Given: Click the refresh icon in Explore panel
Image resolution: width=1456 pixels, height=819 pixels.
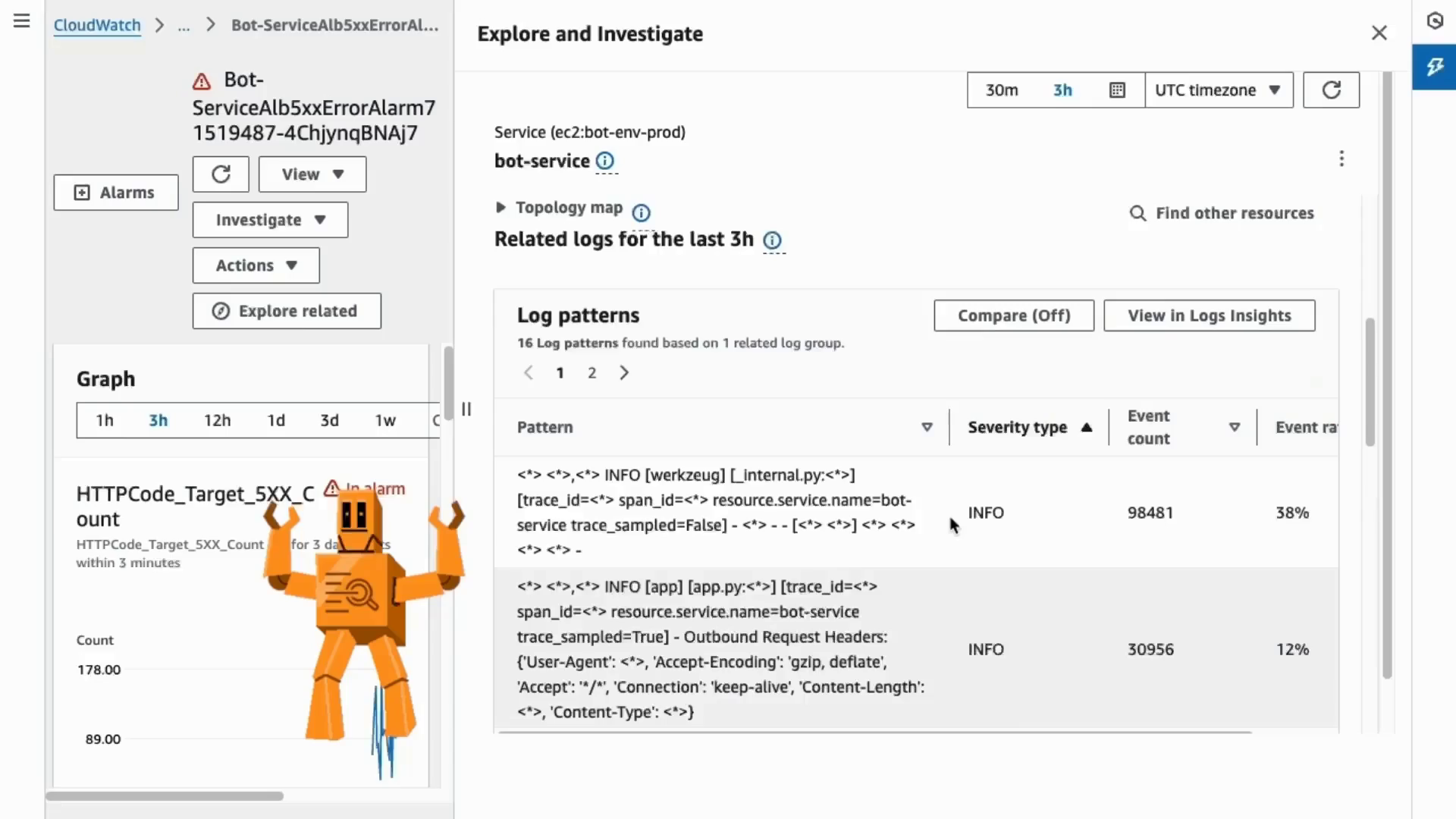Looking at the screenshot, I should tap(1331, 90).
